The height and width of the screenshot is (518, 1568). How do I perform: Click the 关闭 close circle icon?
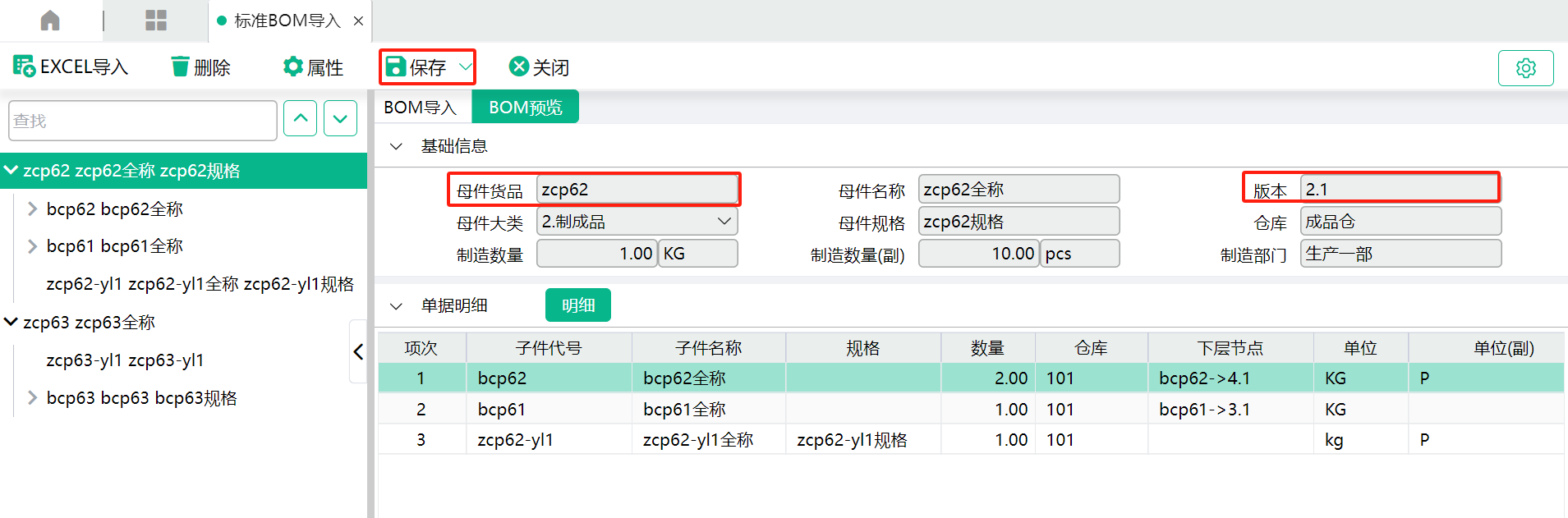(x=518, y=66)
